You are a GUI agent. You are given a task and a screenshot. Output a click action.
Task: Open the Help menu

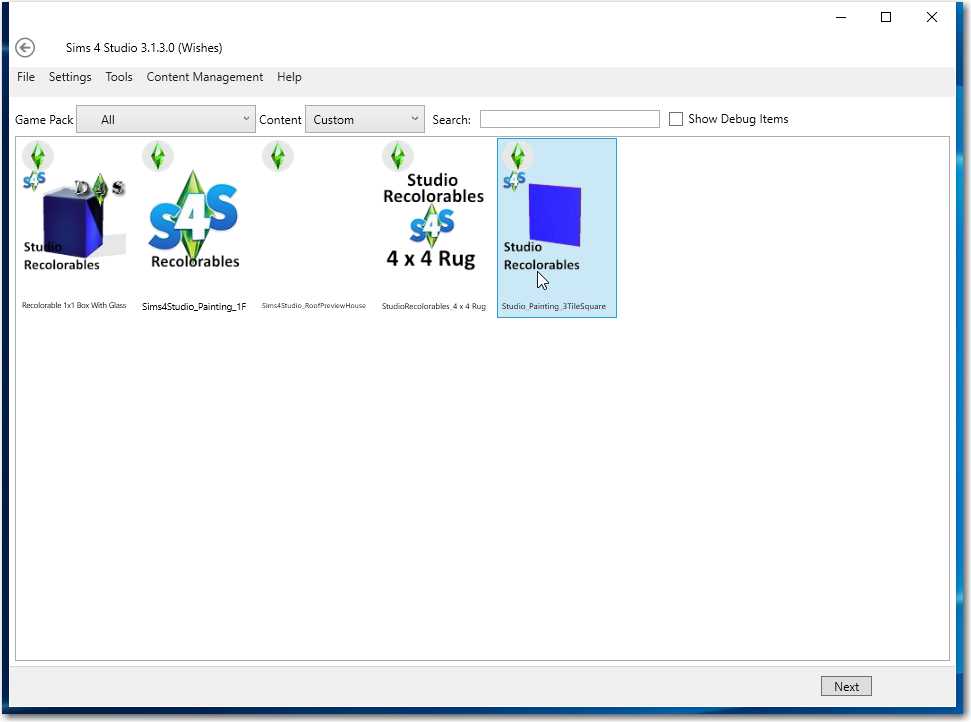[289, 77]
